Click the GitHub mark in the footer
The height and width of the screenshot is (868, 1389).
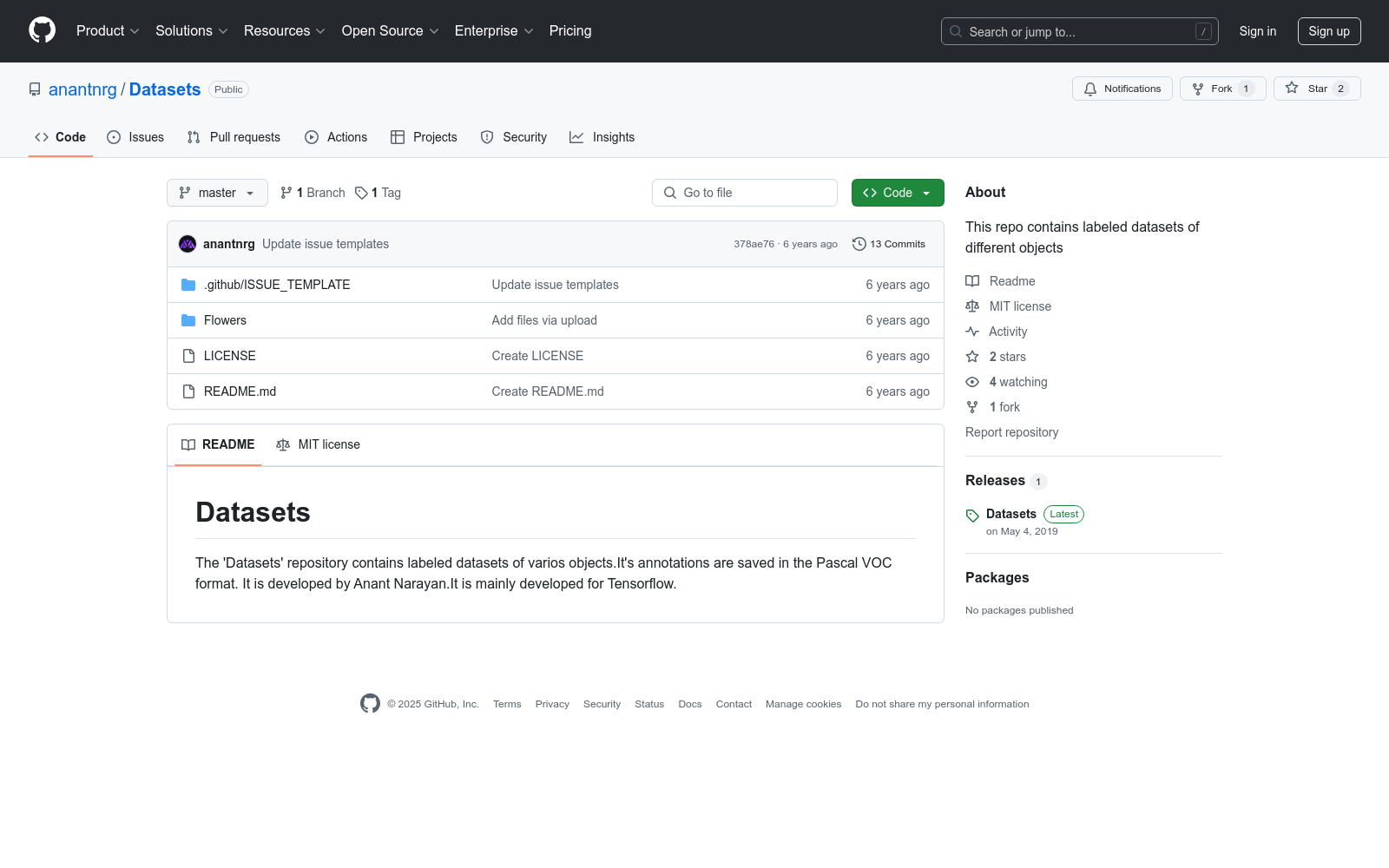(x=370, y=704)
